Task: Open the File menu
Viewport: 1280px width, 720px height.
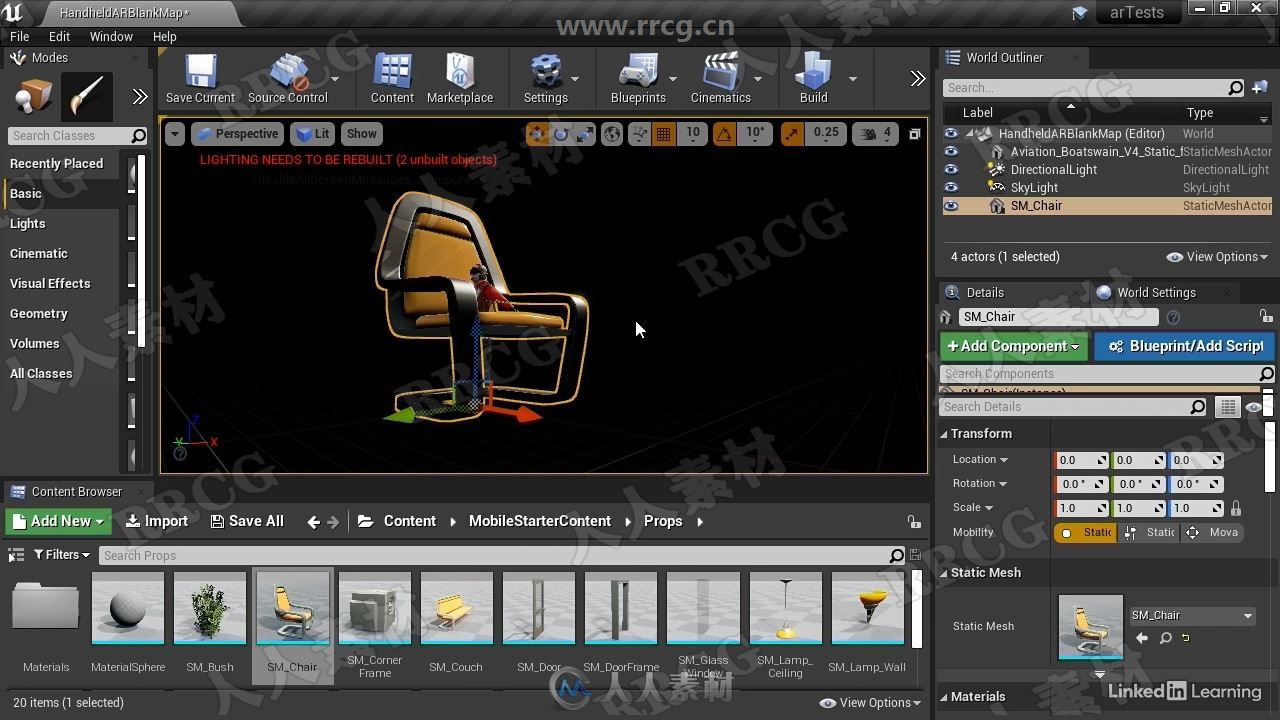Action: pos(19,36)
